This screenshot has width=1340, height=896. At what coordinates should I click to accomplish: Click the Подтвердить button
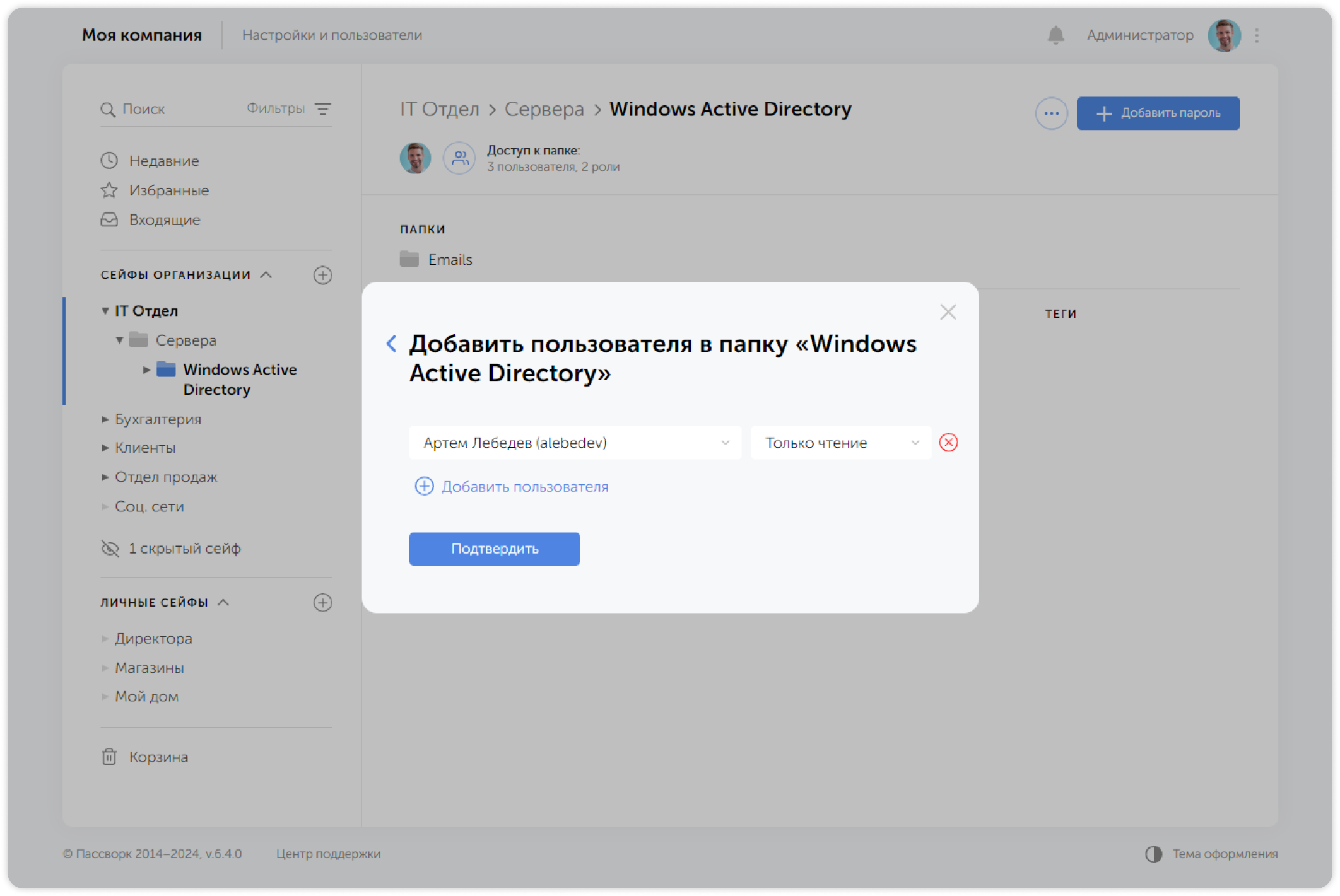(x=494, y=549)
